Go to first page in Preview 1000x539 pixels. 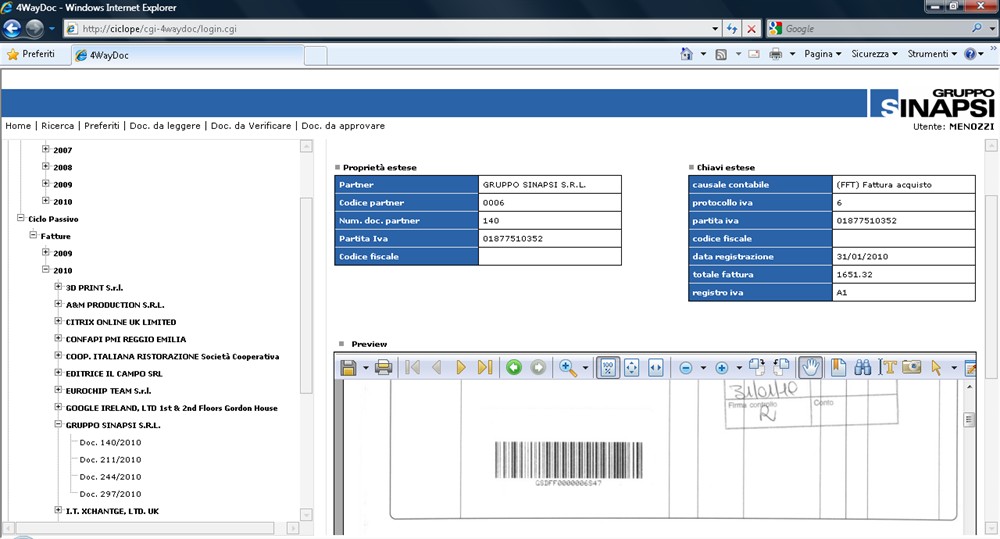coord(412,367)
